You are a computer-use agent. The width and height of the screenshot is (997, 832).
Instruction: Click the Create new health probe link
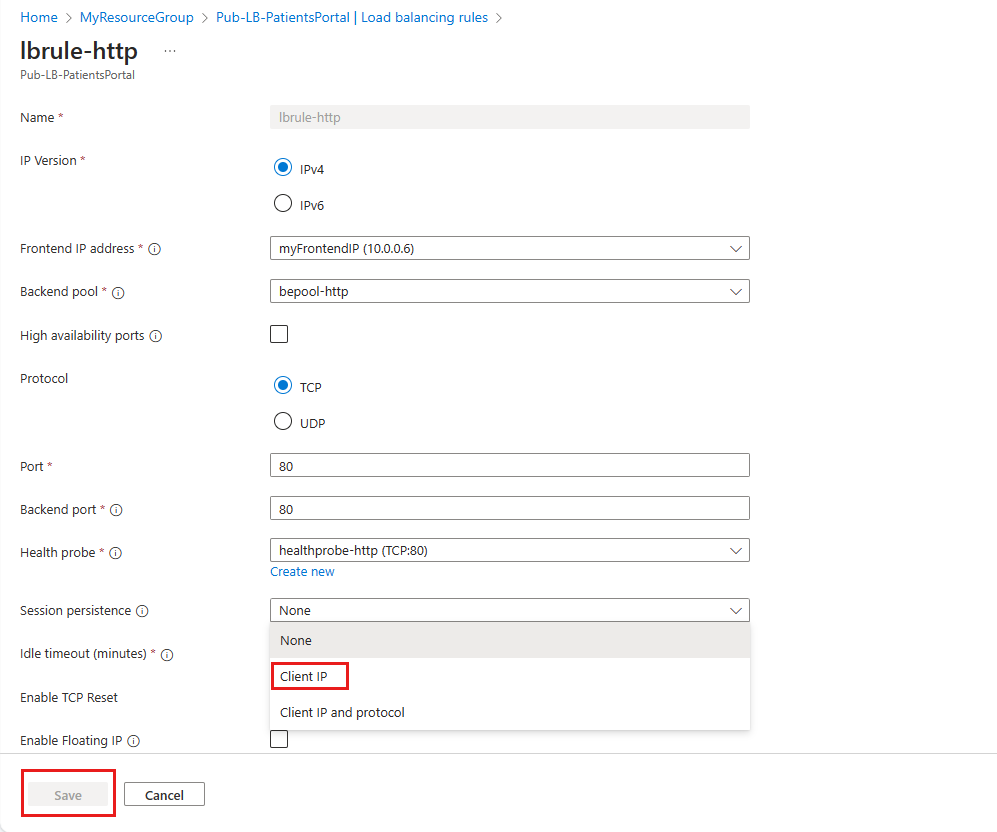point(302,571)
